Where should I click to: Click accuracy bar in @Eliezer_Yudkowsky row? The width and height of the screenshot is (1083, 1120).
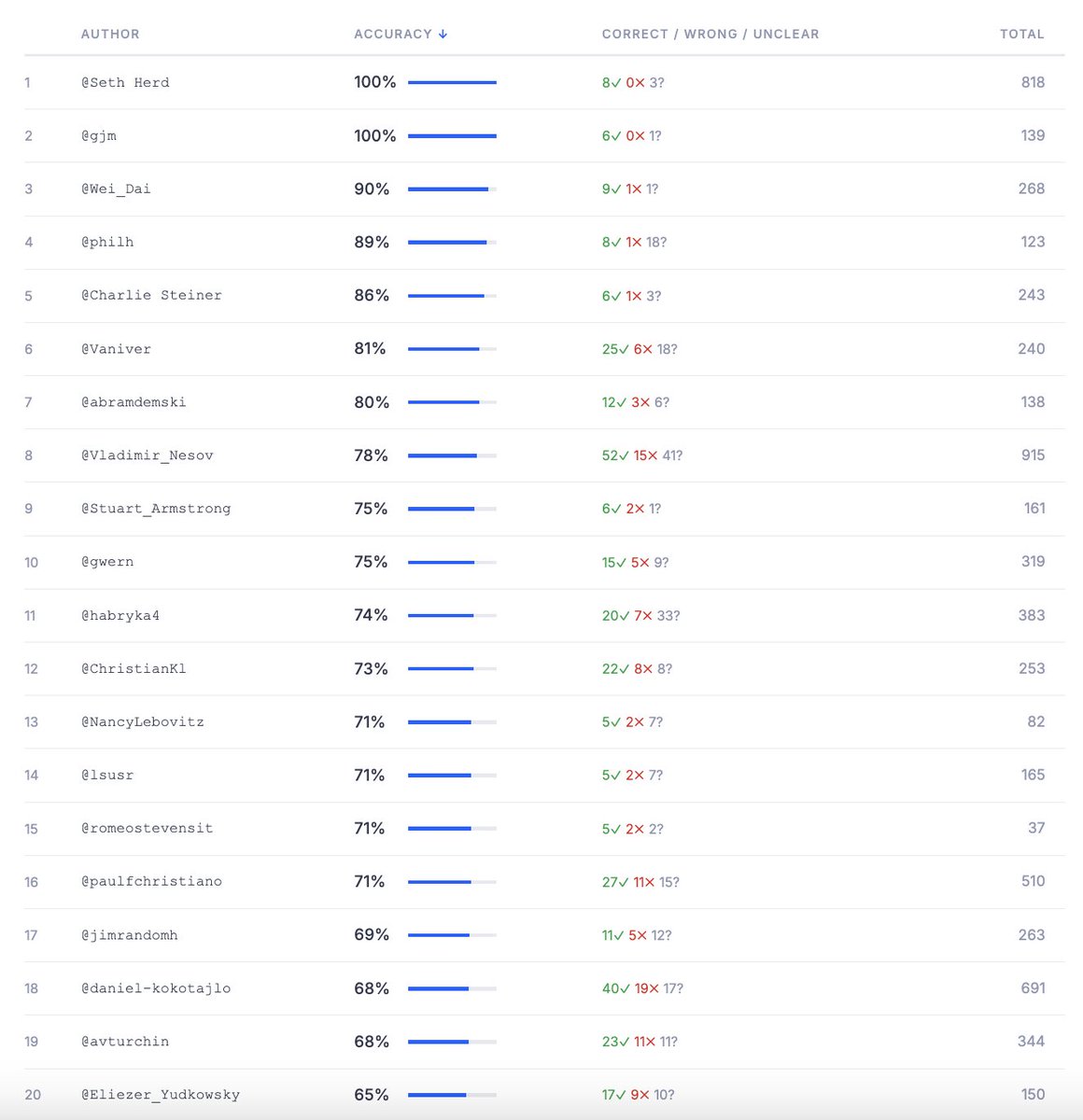point(452,1095)
